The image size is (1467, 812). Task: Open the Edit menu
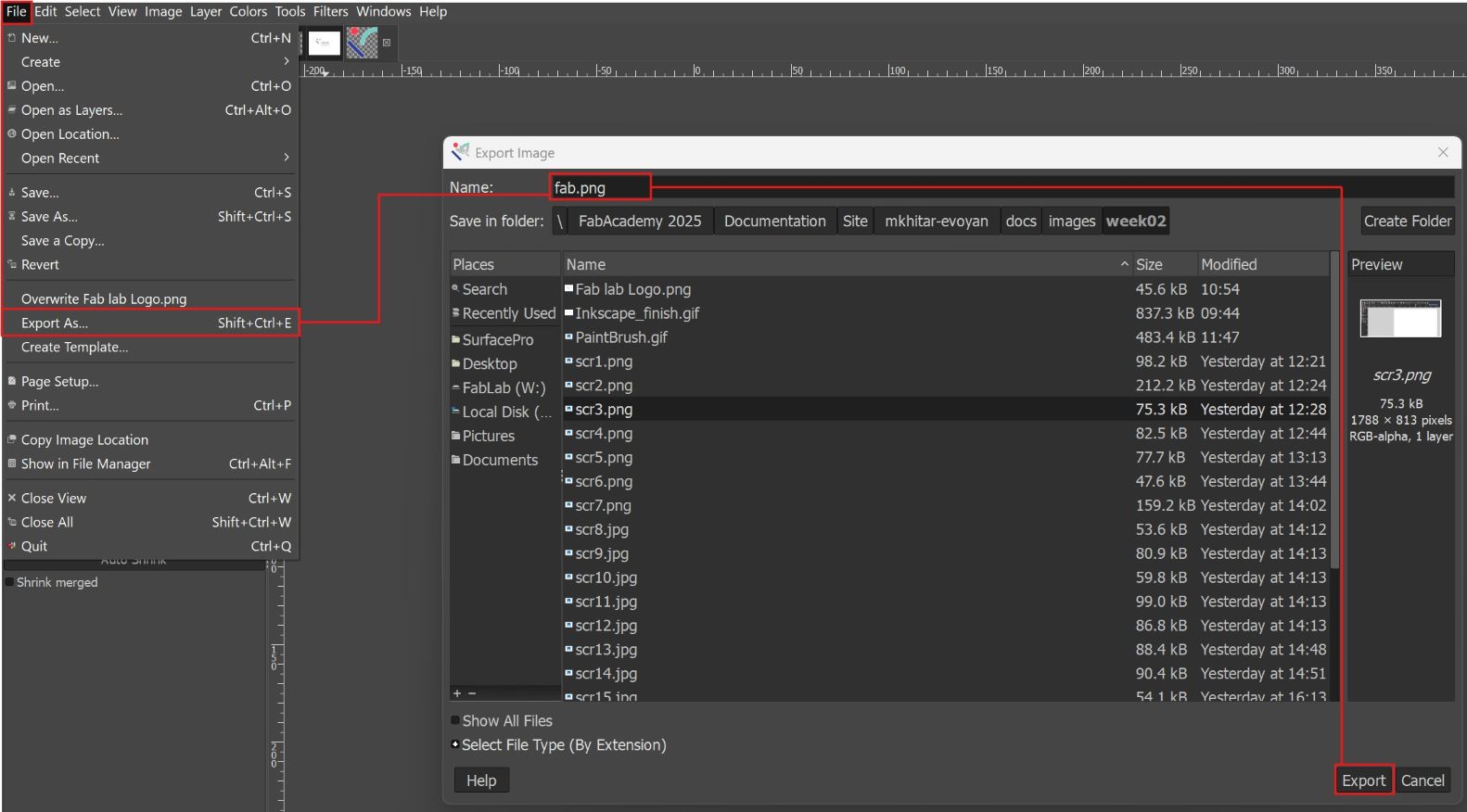[45, 11]
